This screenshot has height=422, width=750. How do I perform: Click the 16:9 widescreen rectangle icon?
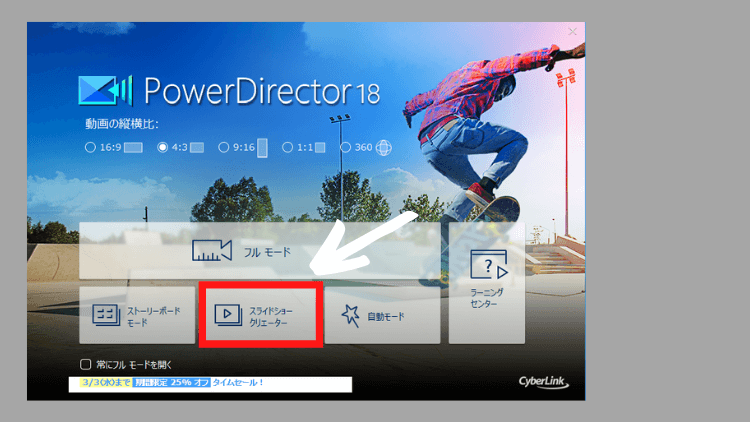pyautogui.click(x=133, y=147)
